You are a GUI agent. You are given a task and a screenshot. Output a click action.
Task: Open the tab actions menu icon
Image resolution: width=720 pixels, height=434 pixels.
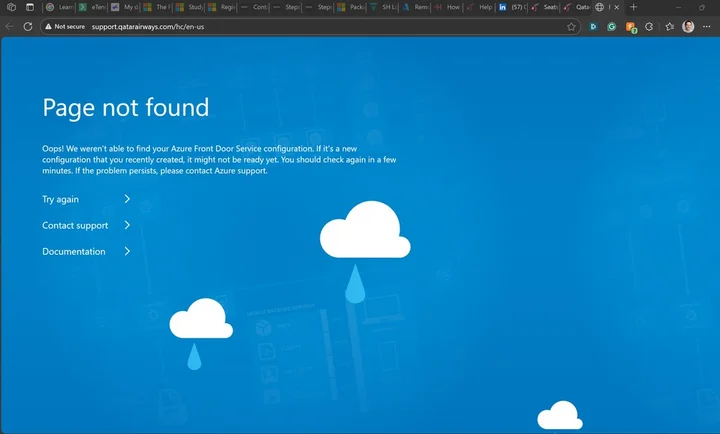[x=29, y=7]
